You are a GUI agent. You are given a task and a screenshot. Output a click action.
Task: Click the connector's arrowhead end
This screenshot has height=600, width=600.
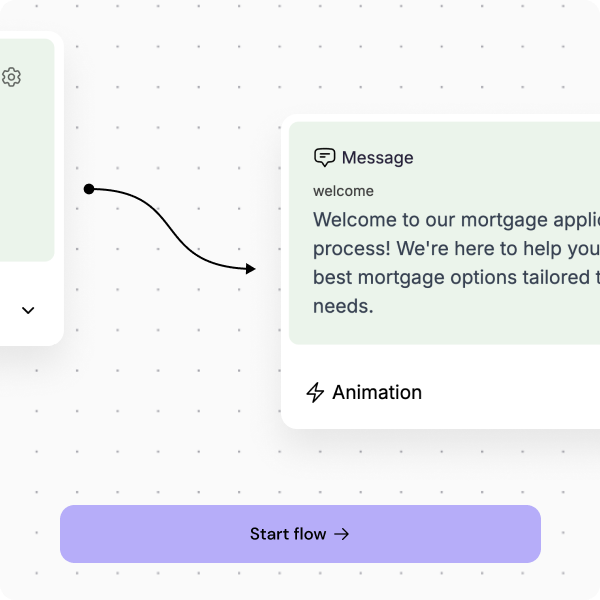click(250, 269)
